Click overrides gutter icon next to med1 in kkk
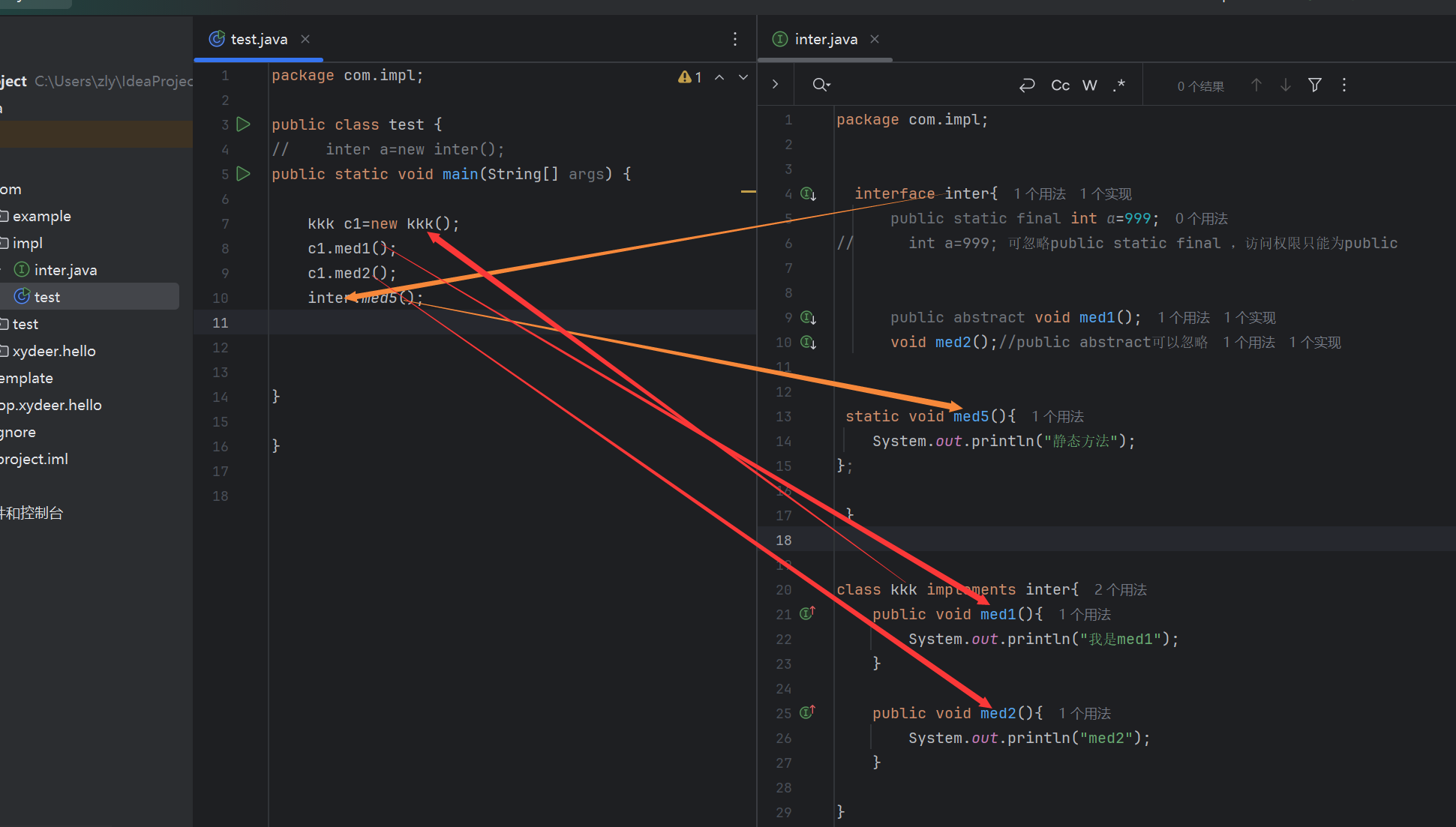This screenshot has height=827, width=1456. [807, 614]
